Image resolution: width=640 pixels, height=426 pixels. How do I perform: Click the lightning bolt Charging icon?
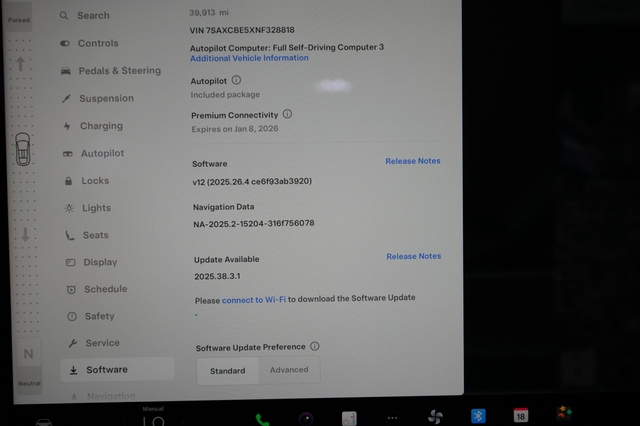[67, 126]
